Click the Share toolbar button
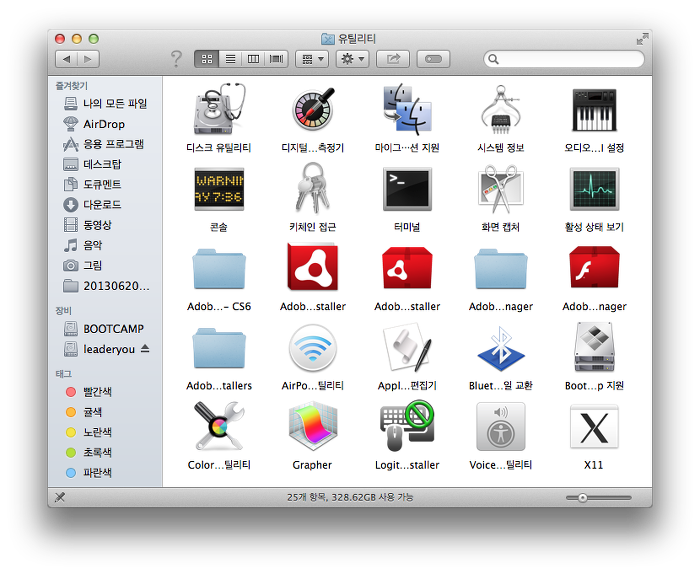700x574 pixels. coord(393,59)
